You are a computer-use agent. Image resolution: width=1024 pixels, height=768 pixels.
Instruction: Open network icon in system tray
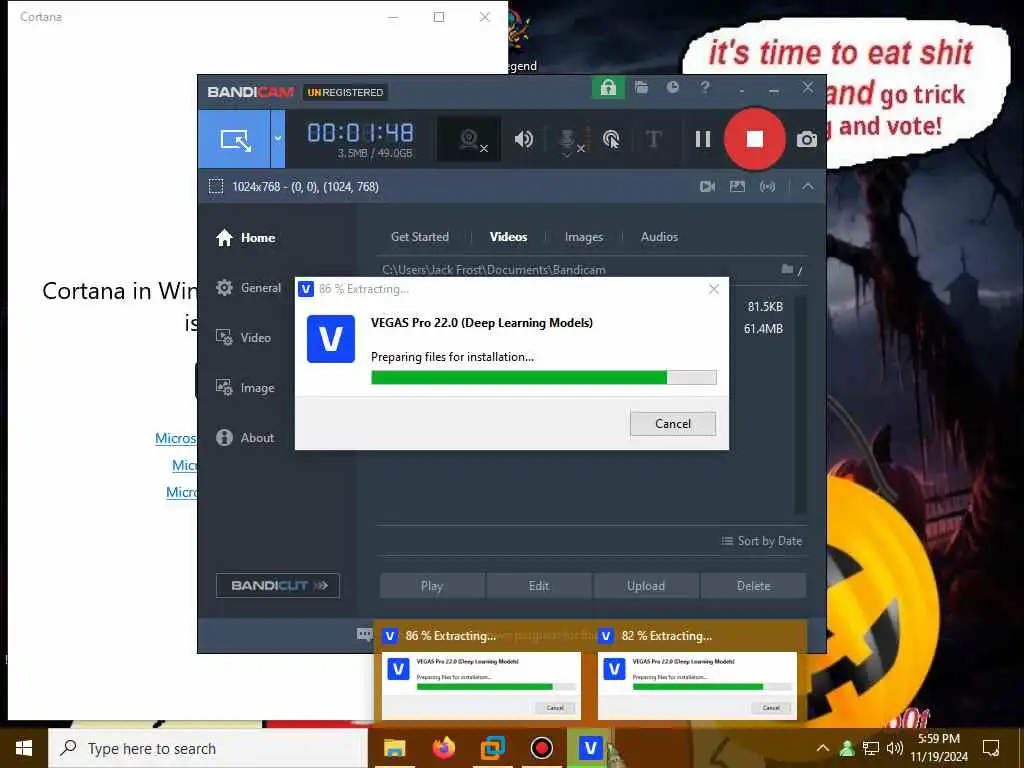coord(871,748)
